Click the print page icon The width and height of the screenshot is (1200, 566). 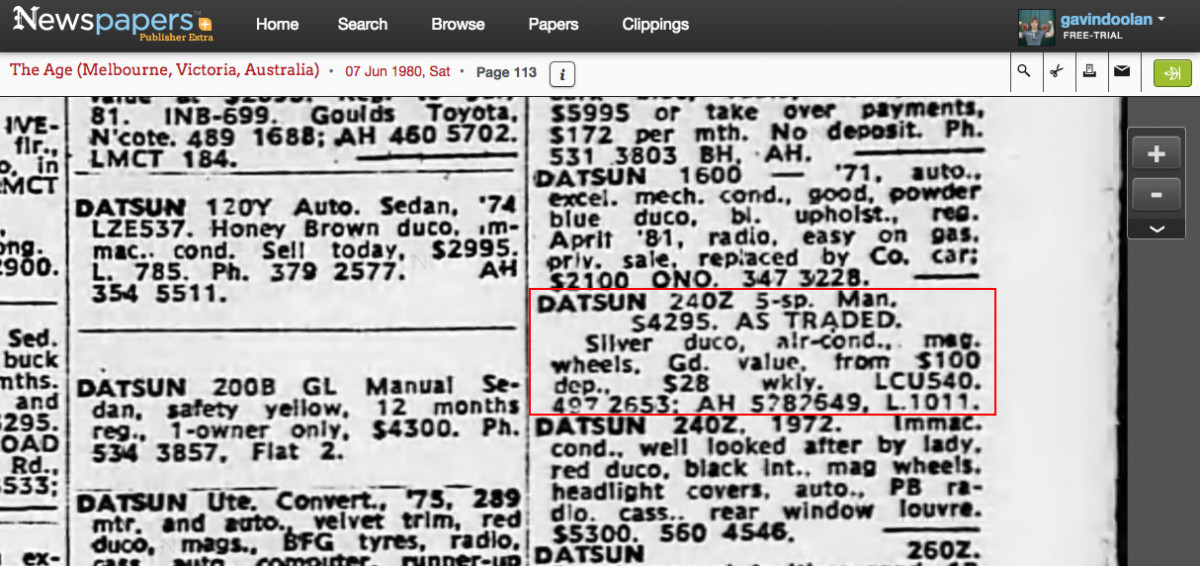point(1090,72)
